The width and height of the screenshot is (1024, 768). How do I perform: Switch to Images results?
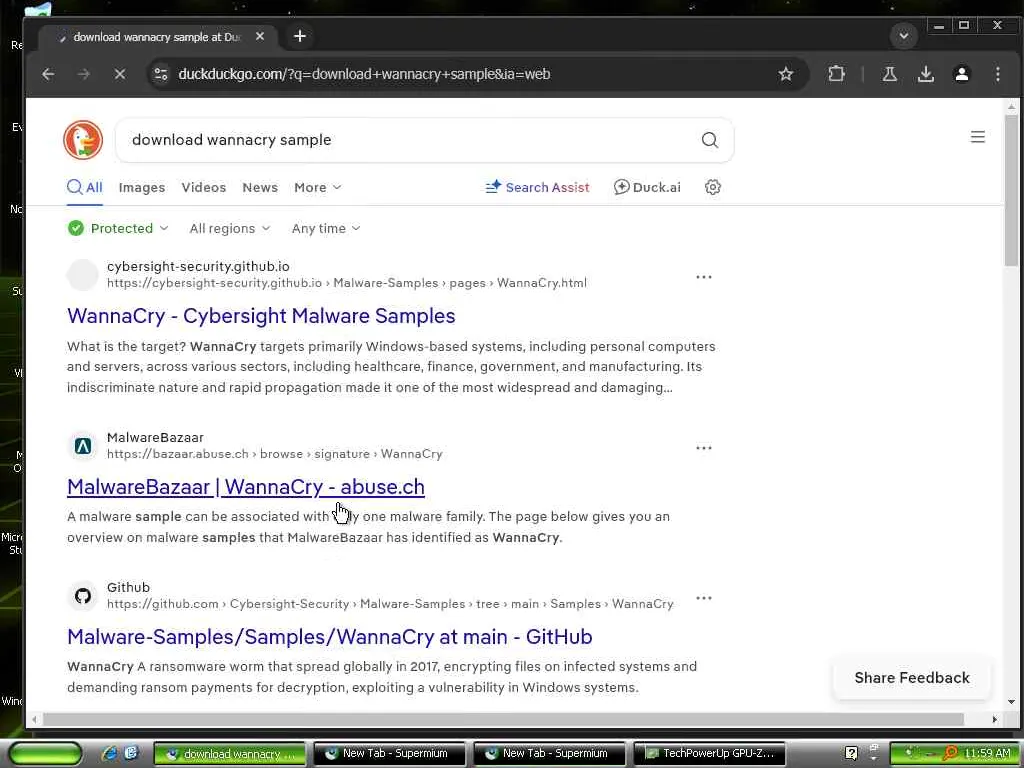coord(142,187)
